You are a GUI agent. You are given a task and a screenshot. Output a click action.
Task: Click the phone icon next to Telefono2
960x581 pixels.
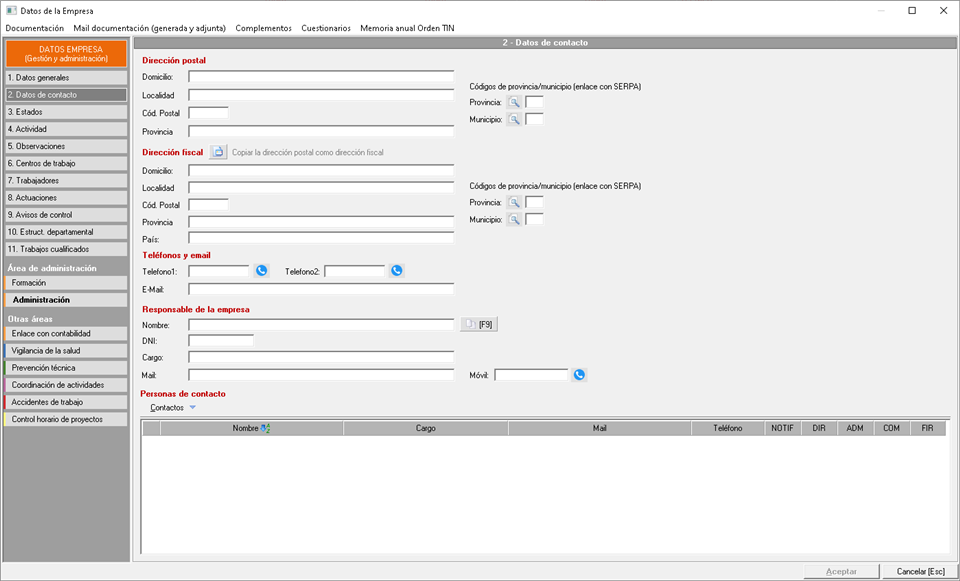[397, 271]
